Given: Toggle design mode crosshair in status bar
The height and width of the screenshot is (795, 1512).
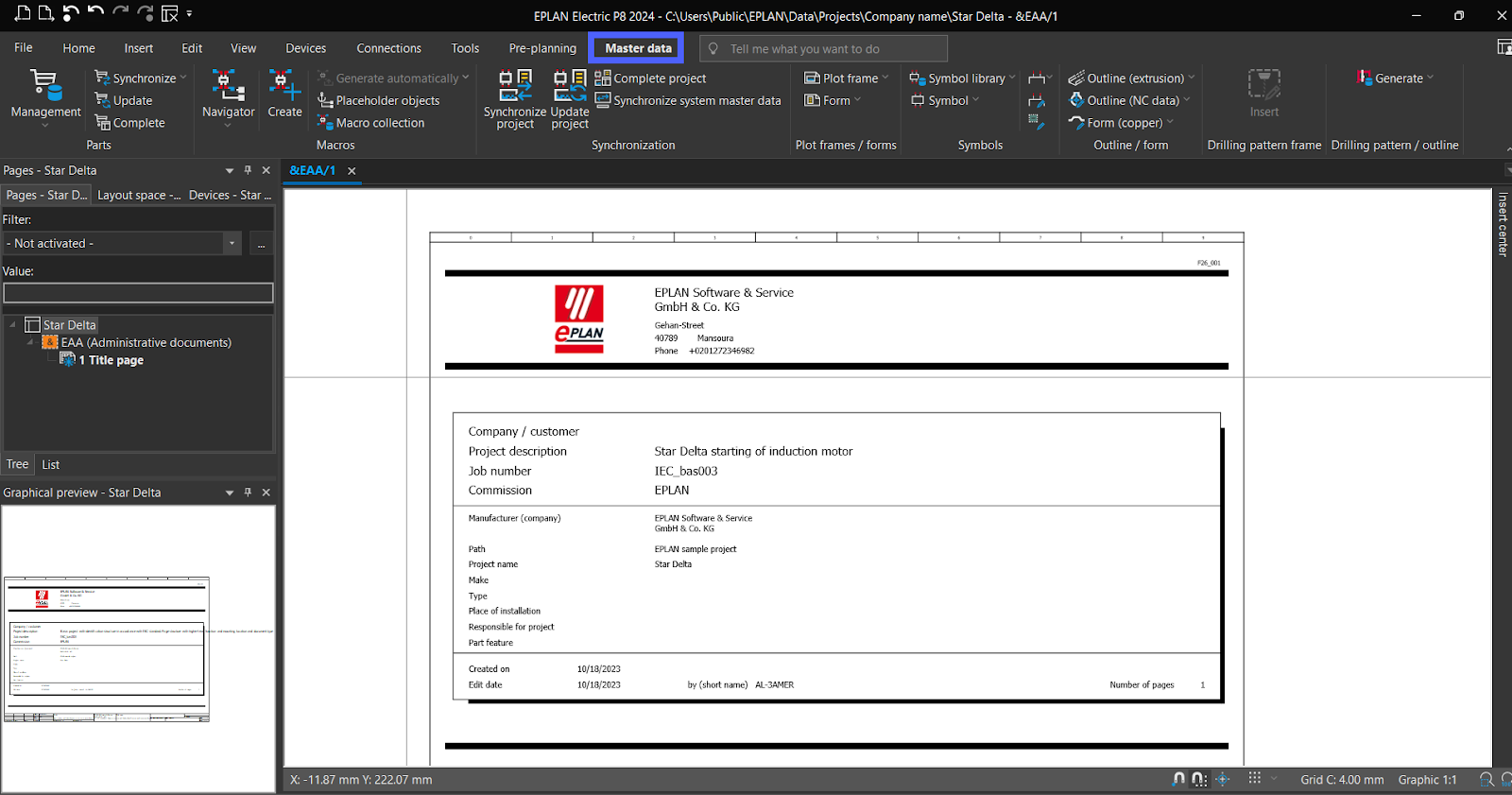Looking at the screenshot, I should pos(1223,779).
